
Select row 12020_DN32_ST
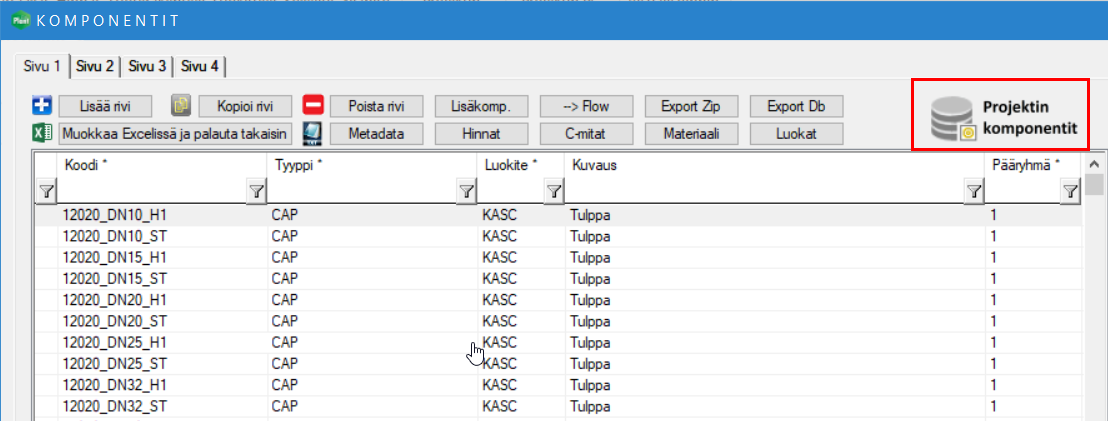click(x=558, y=406)
